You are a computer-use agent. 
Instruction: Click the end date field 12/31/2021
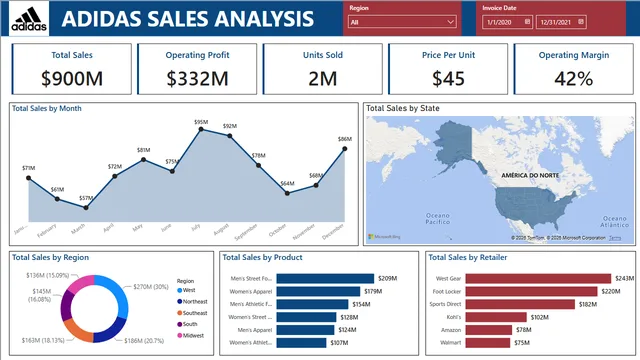[x=561, y=22]
